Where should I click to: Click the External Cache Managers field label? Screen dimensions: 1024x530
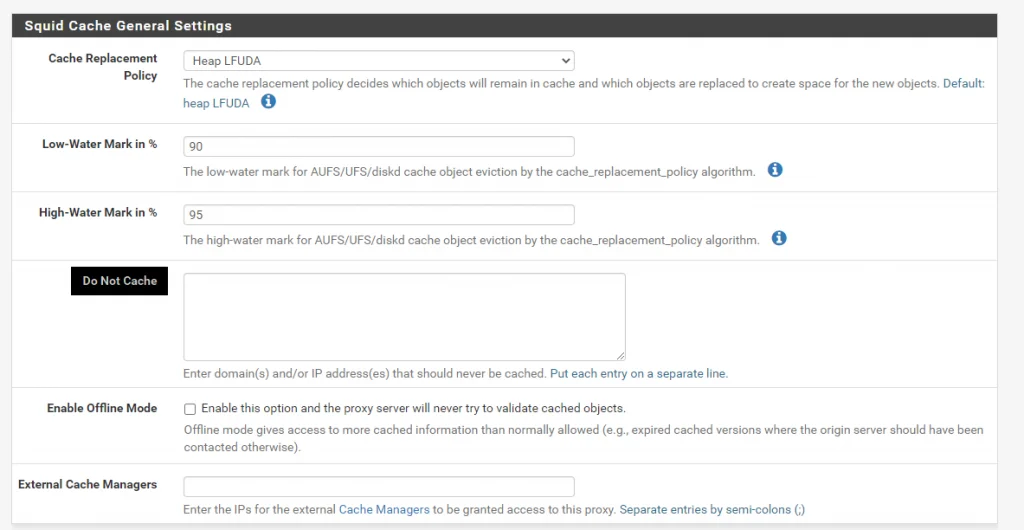88,484
